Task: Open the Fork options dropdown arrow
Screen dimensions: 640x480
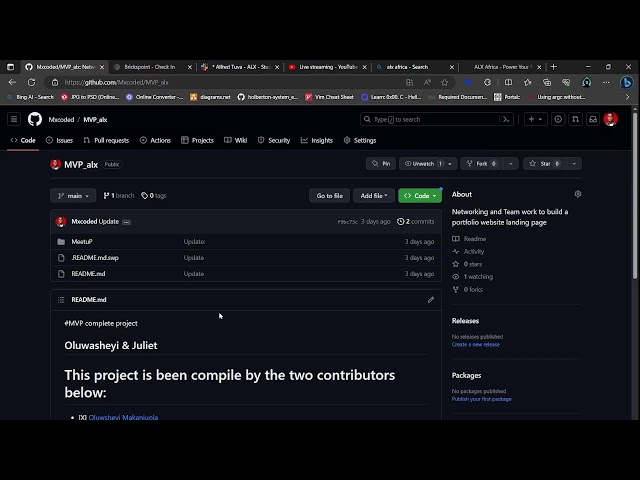Action: coord(510,164)
